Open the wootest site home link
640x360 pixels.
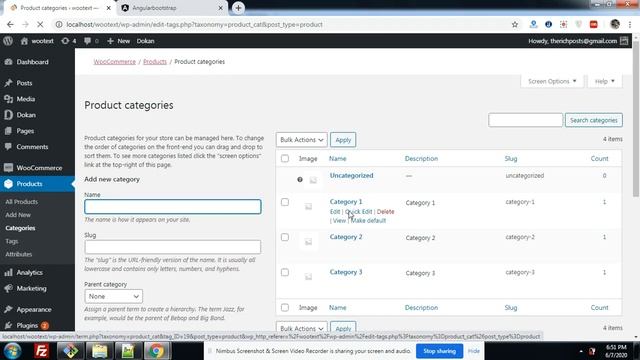37,41
